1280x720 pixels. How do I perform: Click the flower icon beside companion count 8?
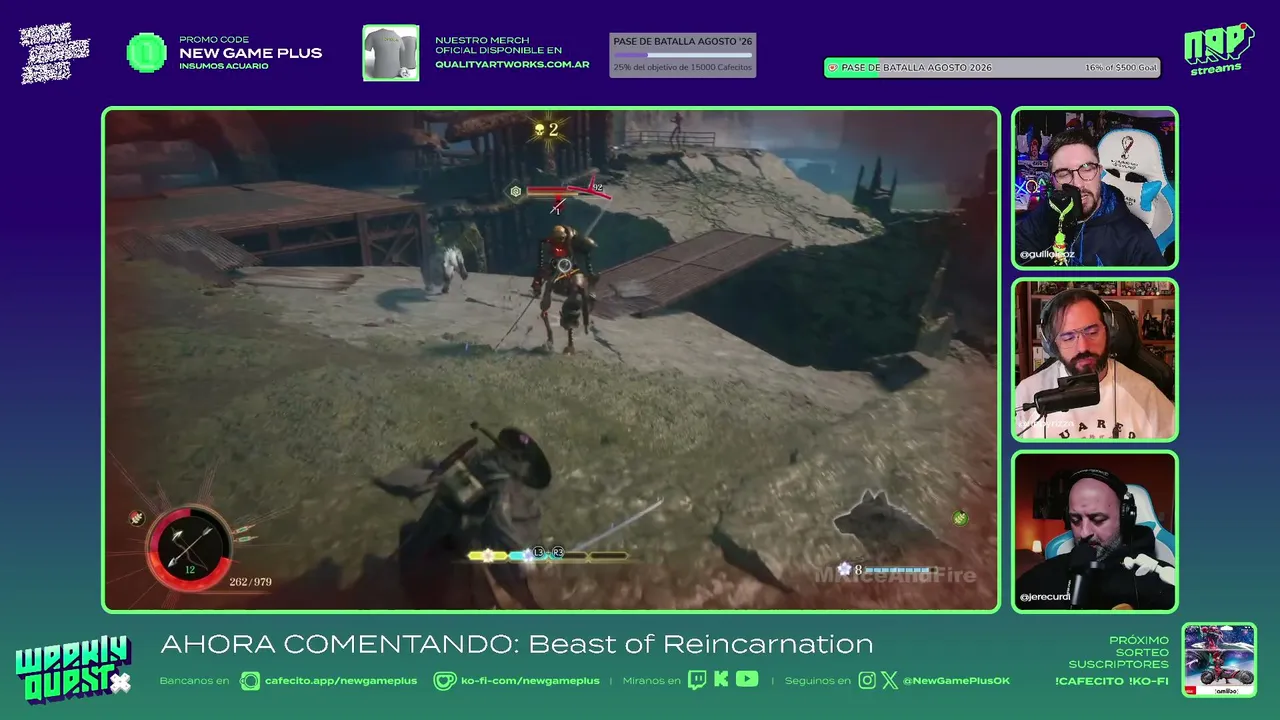click(x=844, y=569)
